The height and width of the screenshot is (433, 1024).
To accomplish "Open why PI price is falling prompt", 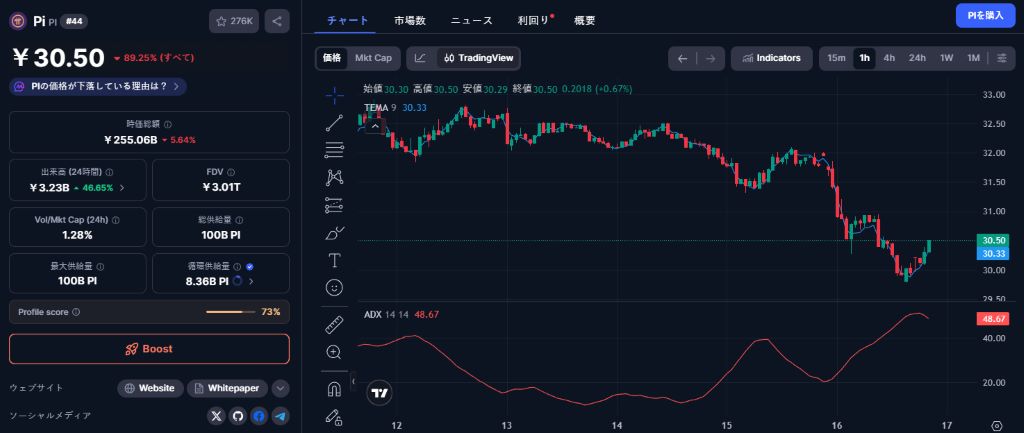I will point(98,86).
